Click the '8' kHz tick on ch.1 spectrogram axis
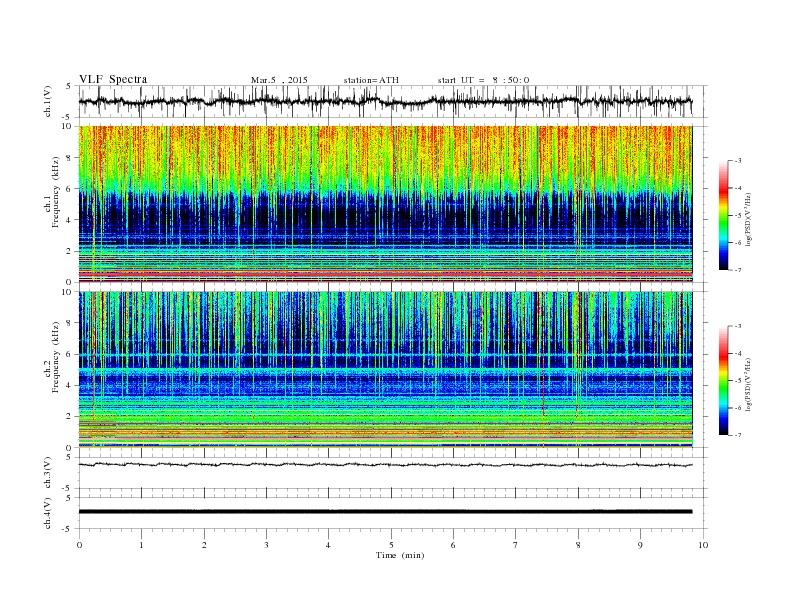Screen dimensions: 792x612 (x=69, y=158)
